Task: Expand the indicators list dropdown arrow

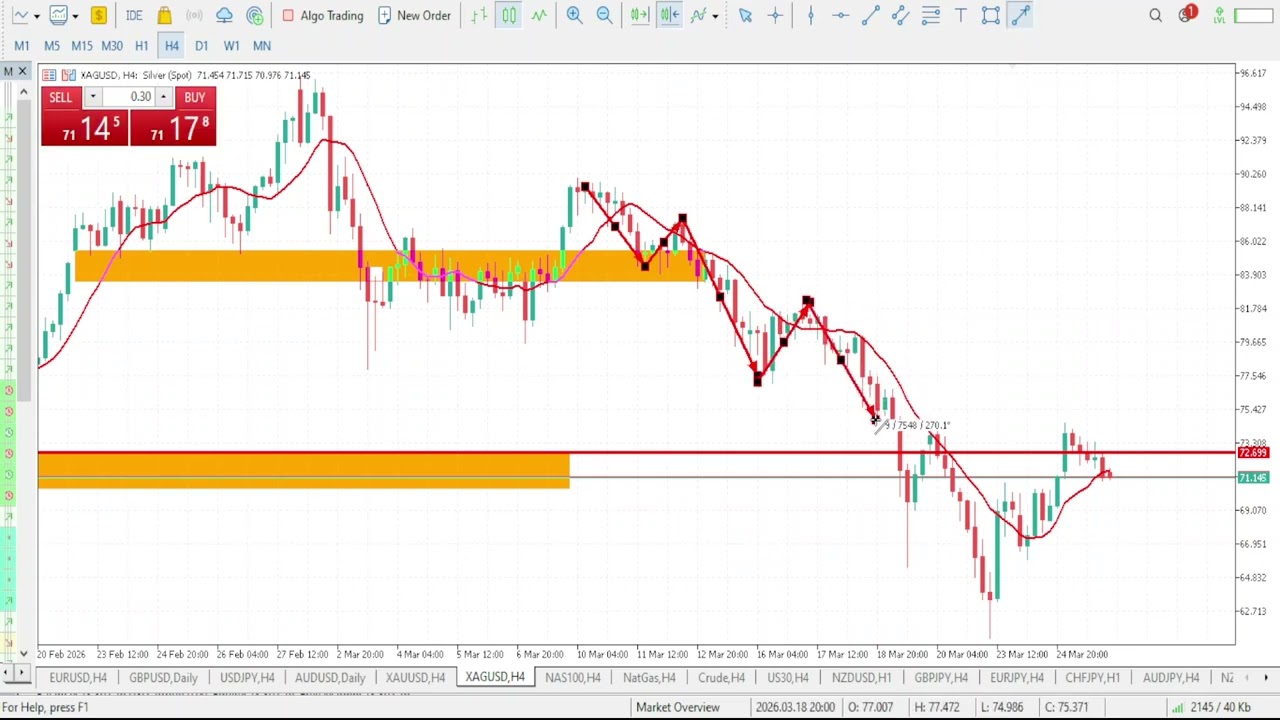Action: pyautogui.click(x=715, y=16)
